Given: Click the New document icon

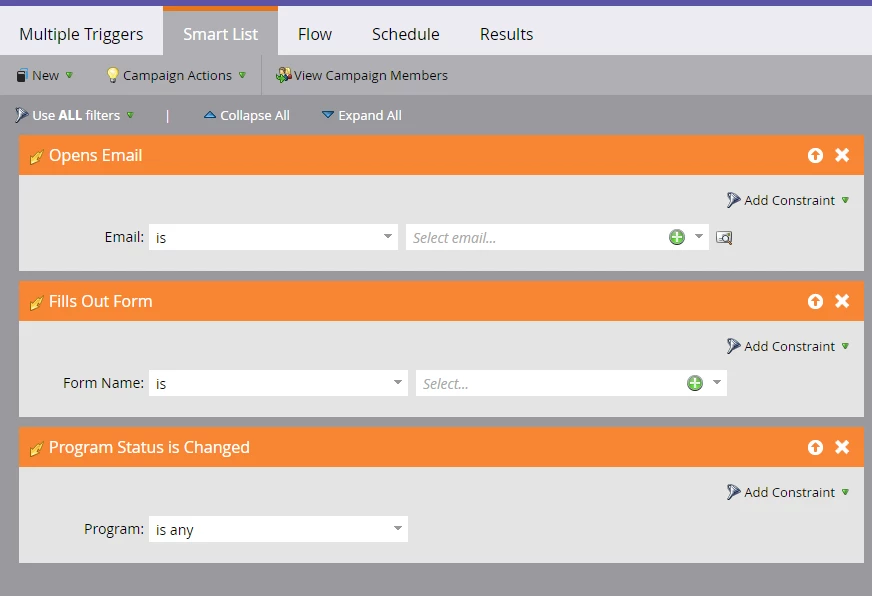Looking at the screenshot, I should click(x=22, y=75).
